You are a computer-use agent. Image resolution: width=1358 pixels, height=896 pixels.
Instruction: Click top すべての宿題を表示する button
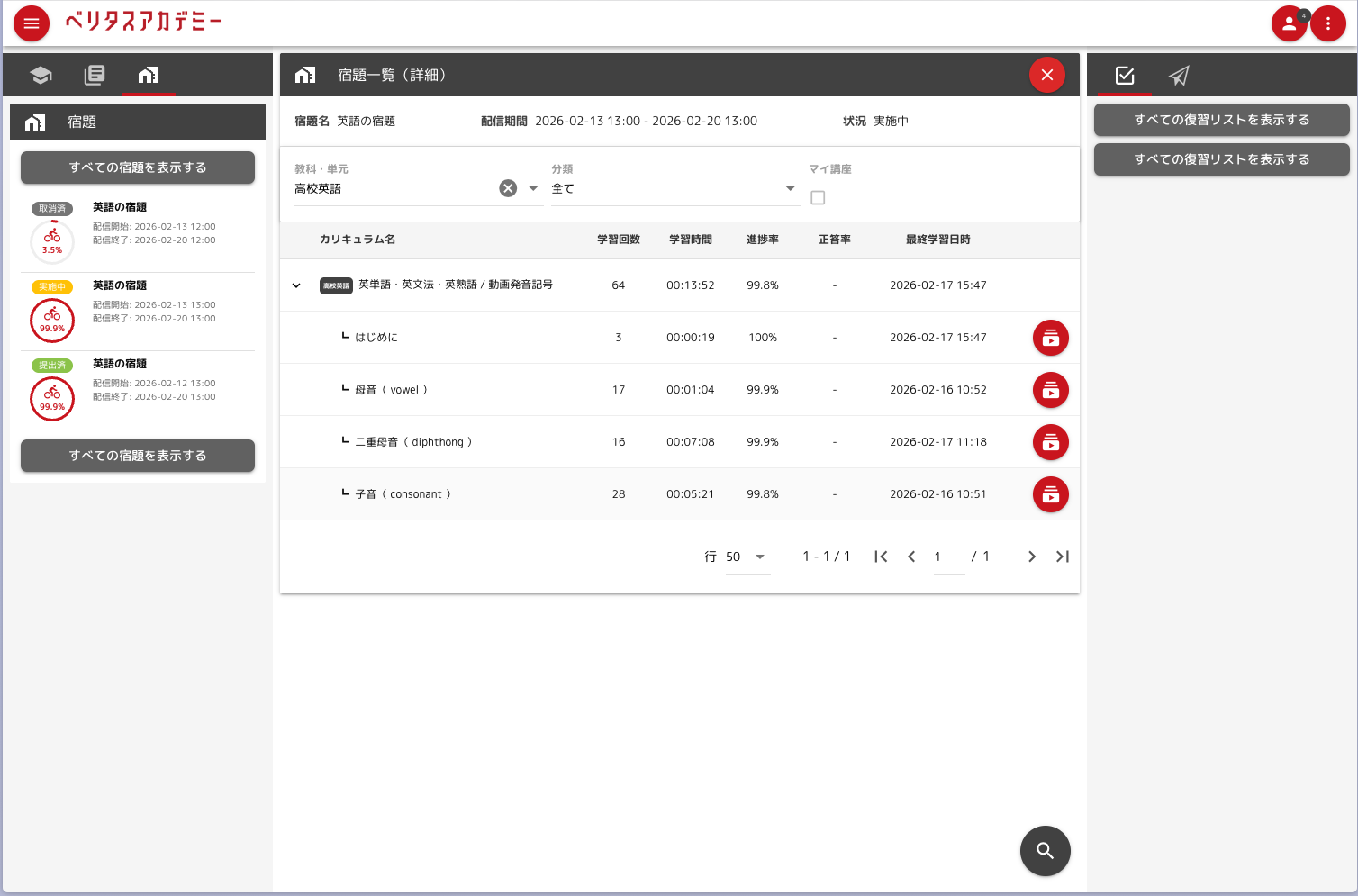(x=138, y=167)
